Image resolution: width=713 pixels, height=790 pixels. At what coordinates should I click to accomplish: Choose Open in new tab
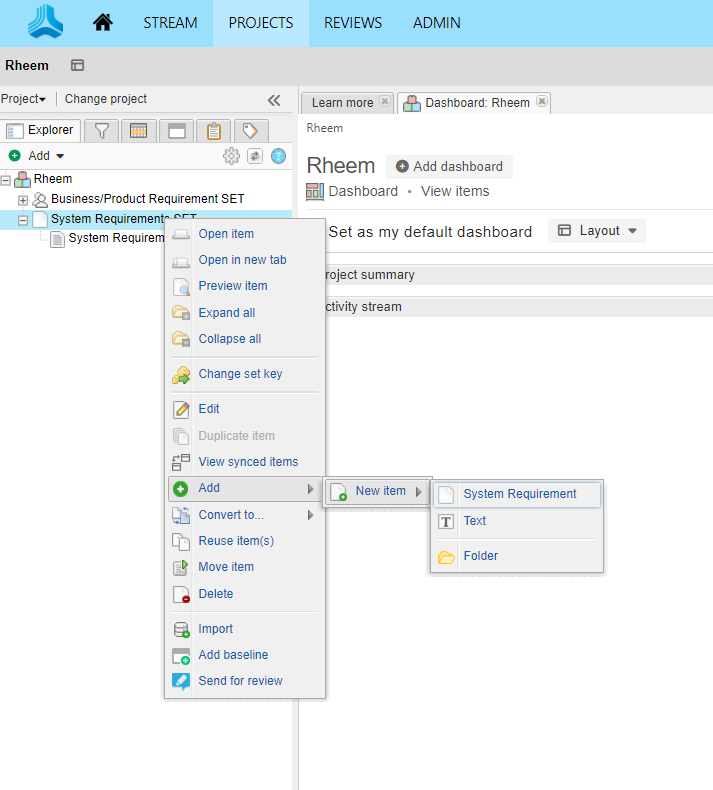244,260
